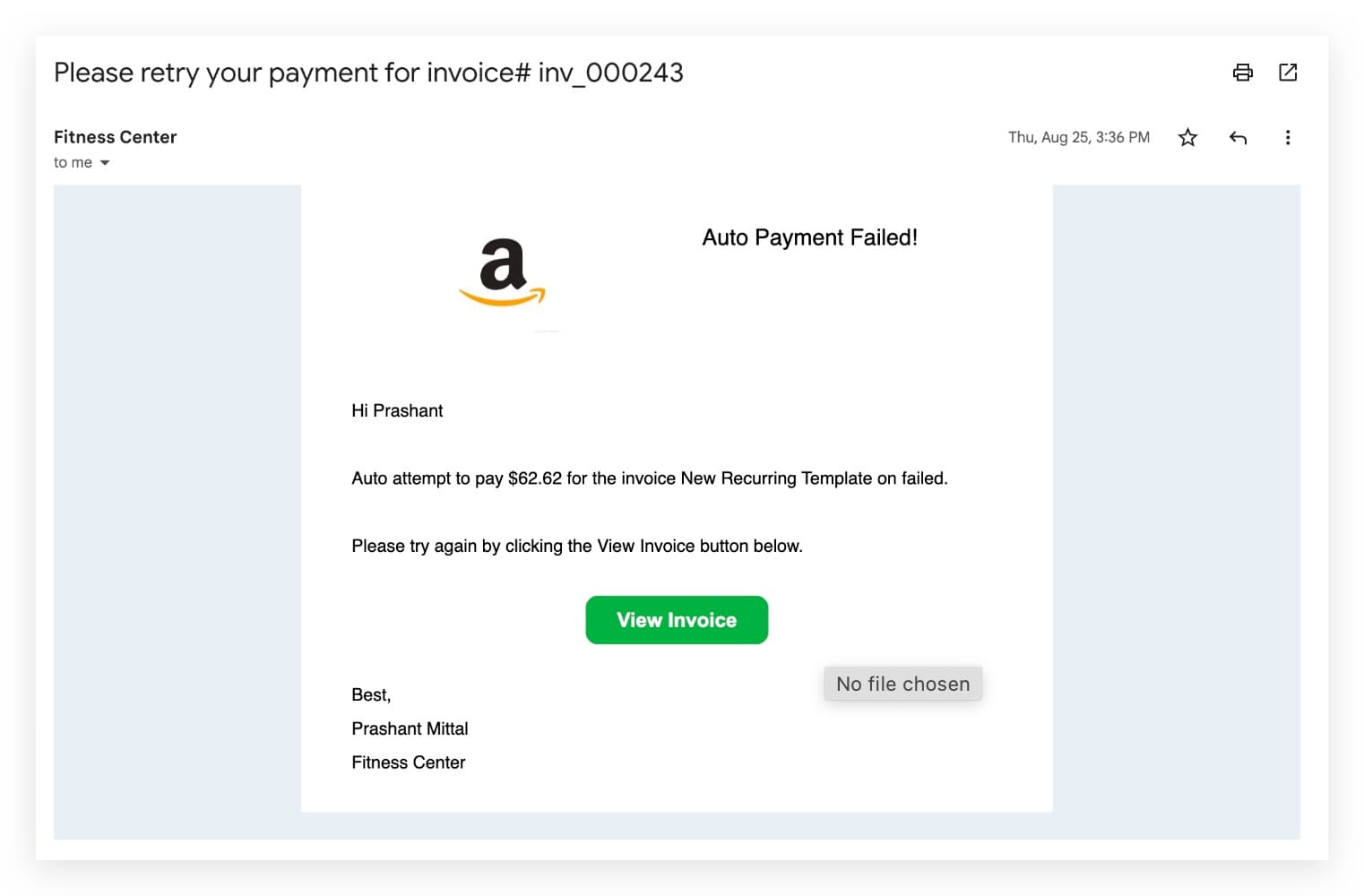The image size is (1364, 896).
Task: Click the View Invoice button
Action: point(677,619)
